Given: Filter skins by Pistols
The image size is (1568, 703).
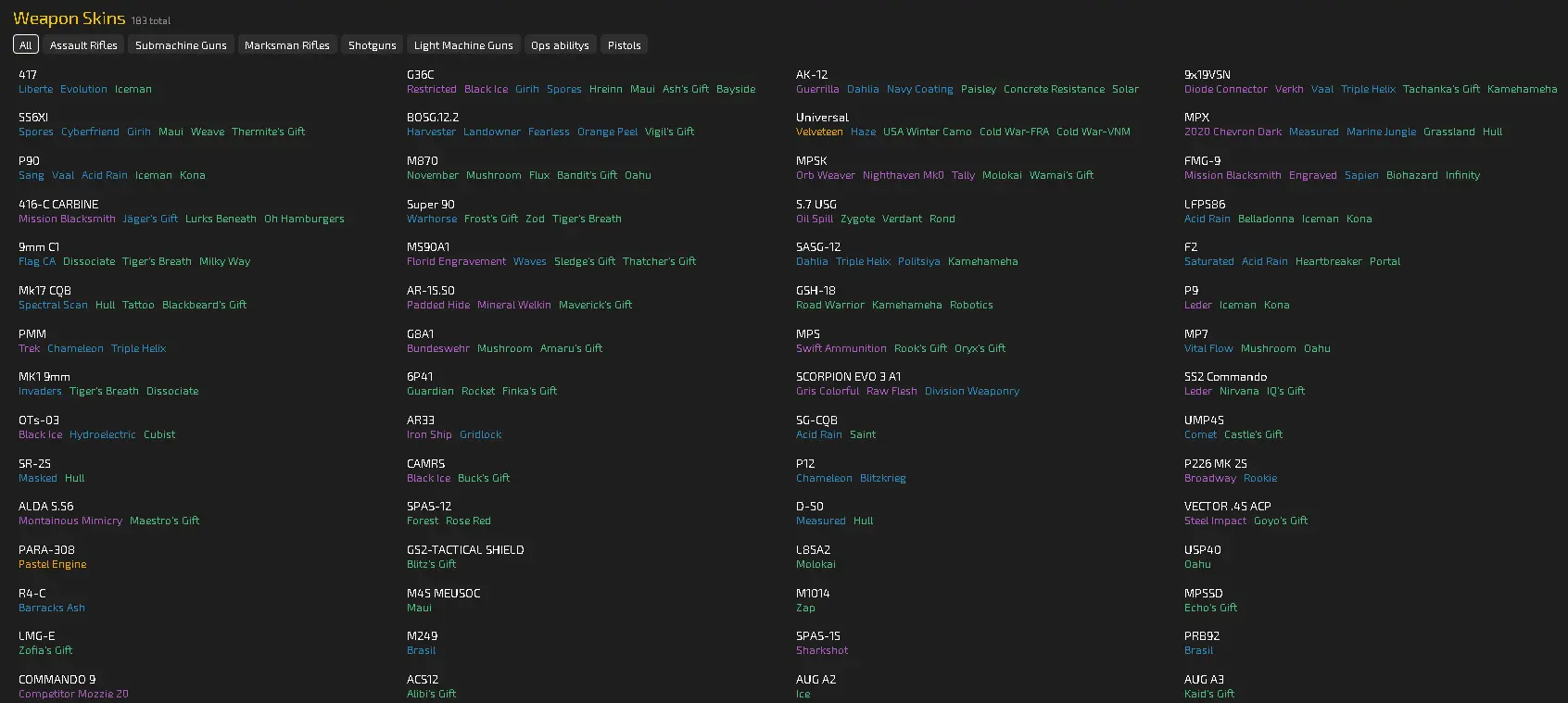Looking at the screenshot, I should pyautogui.click(x=624, y=45).
